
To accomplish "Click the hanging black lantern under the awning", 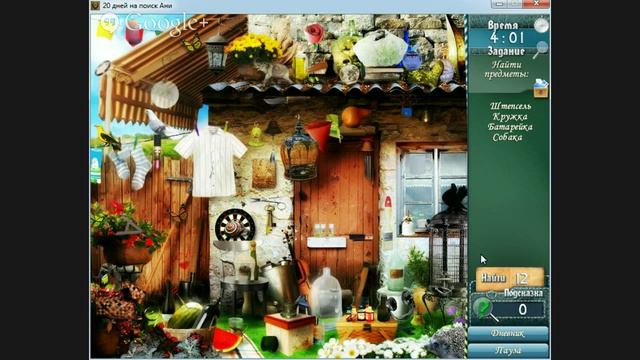I will coord(216,53).
